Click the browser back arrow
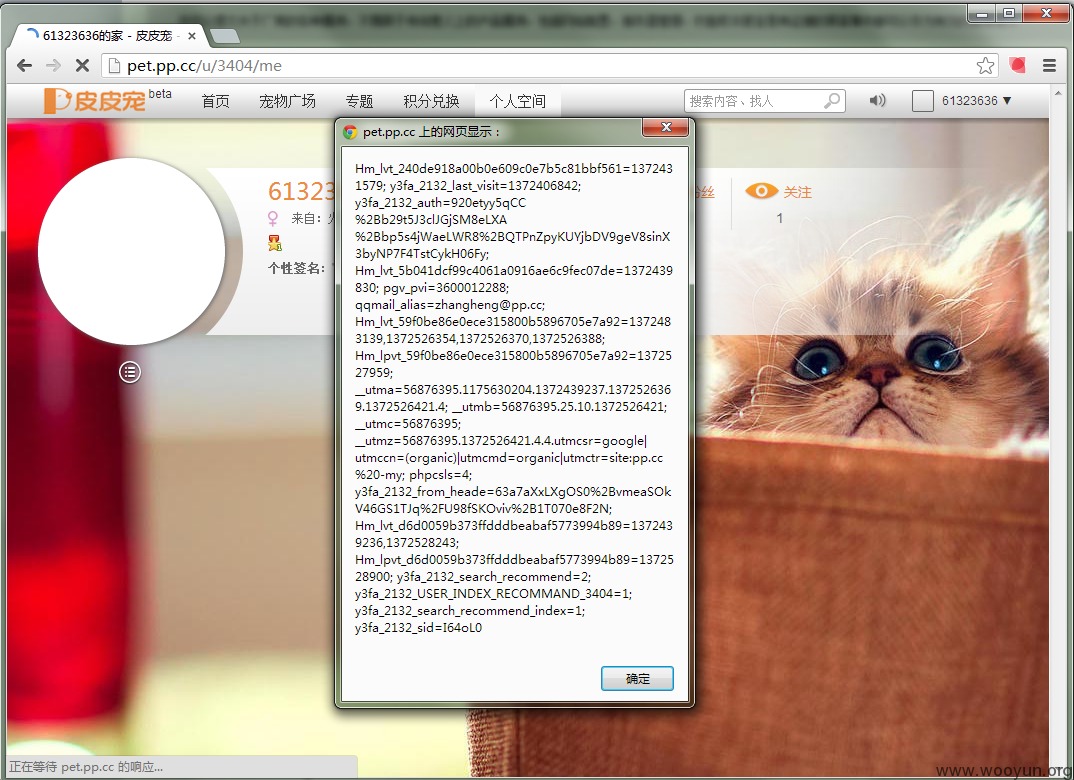1074x780 pixels. pyautogui.click(x=24, y=66)
